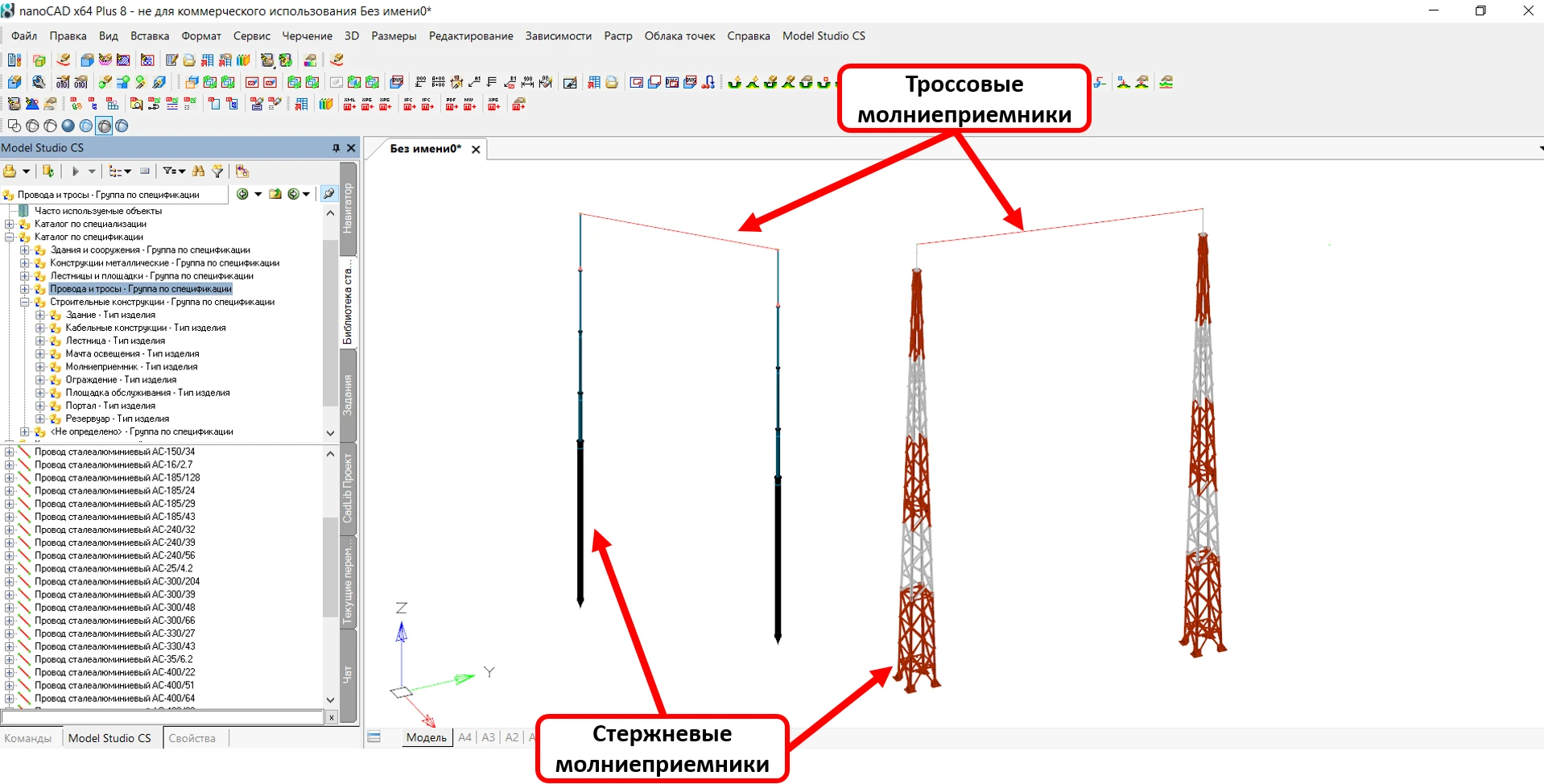
Task: Switch to the Свойства tab
Action: coord(192,738)
